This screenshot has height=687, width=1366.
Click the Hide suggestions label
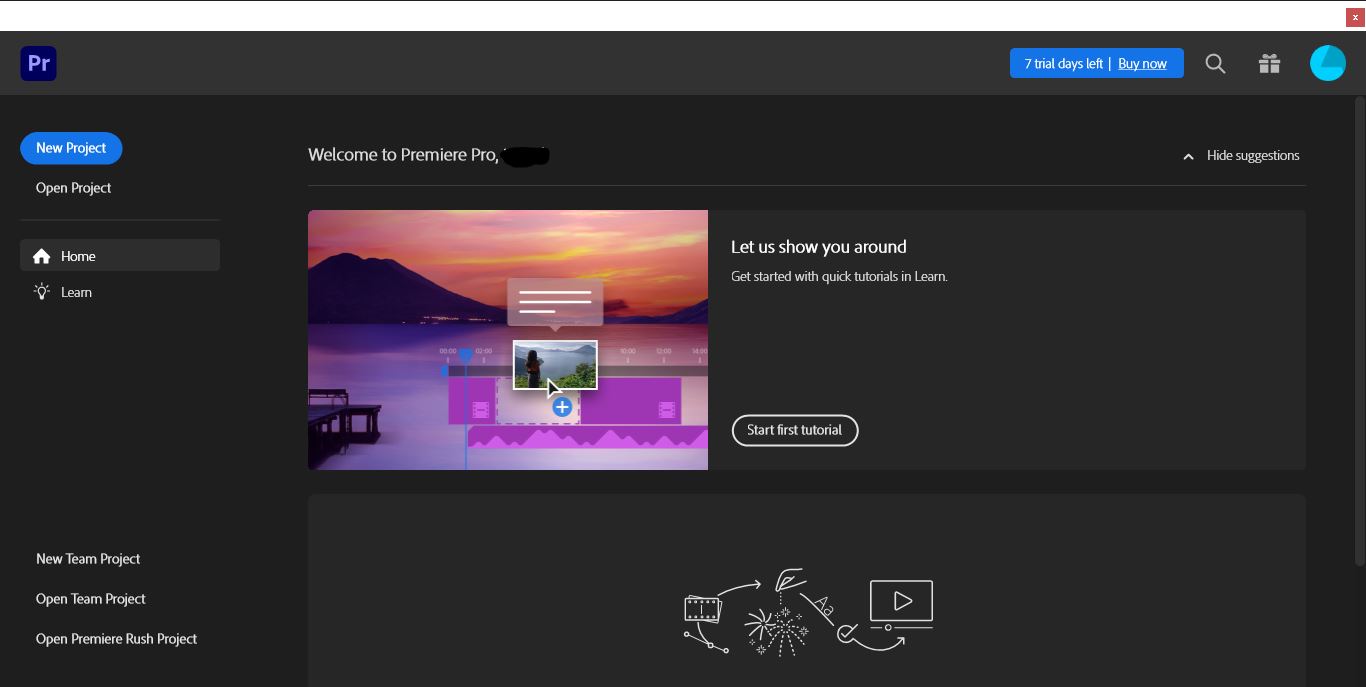[x=1253, y=155]
